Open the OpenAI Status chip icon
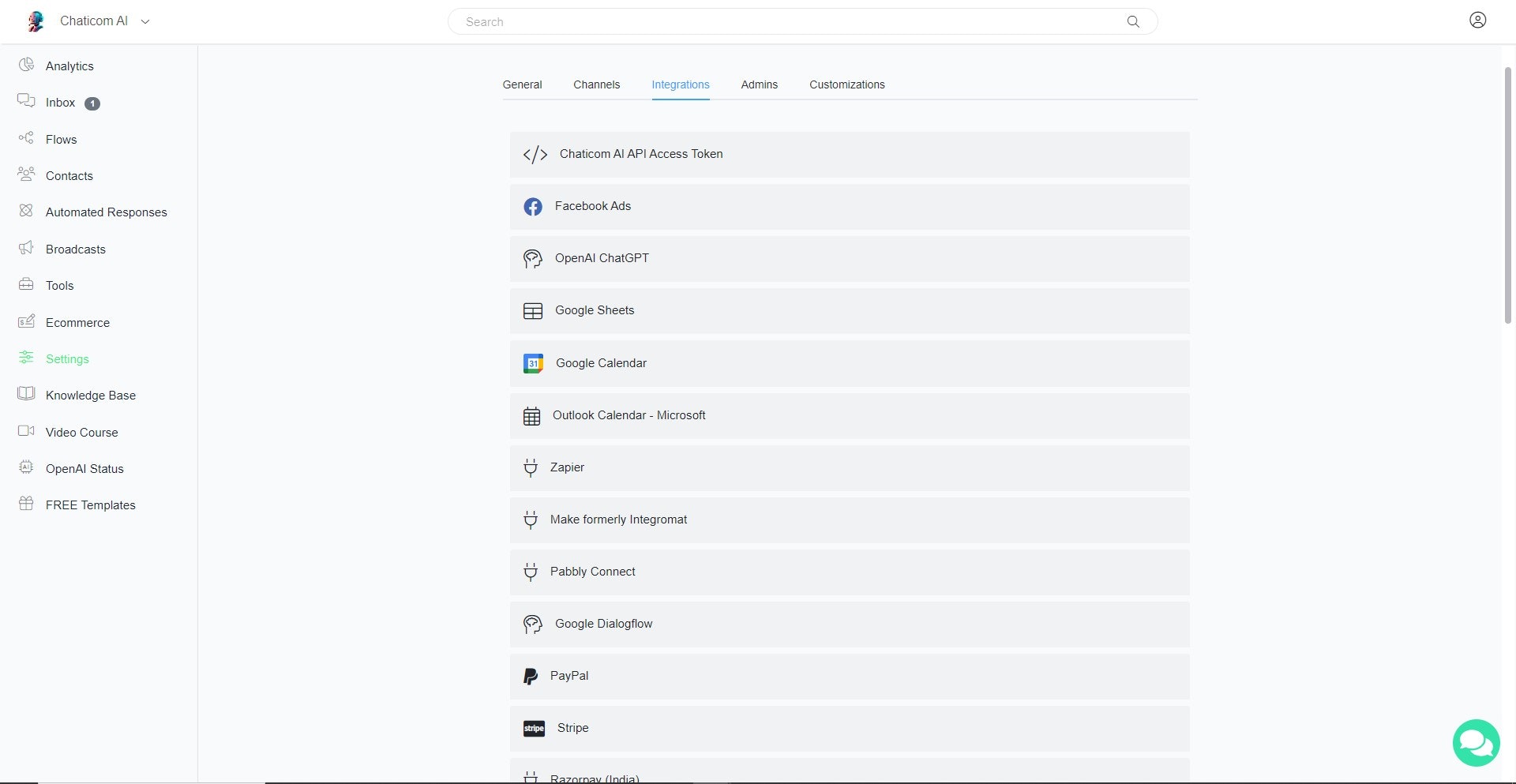The image size is (1516, 784). tap(26, 467)
